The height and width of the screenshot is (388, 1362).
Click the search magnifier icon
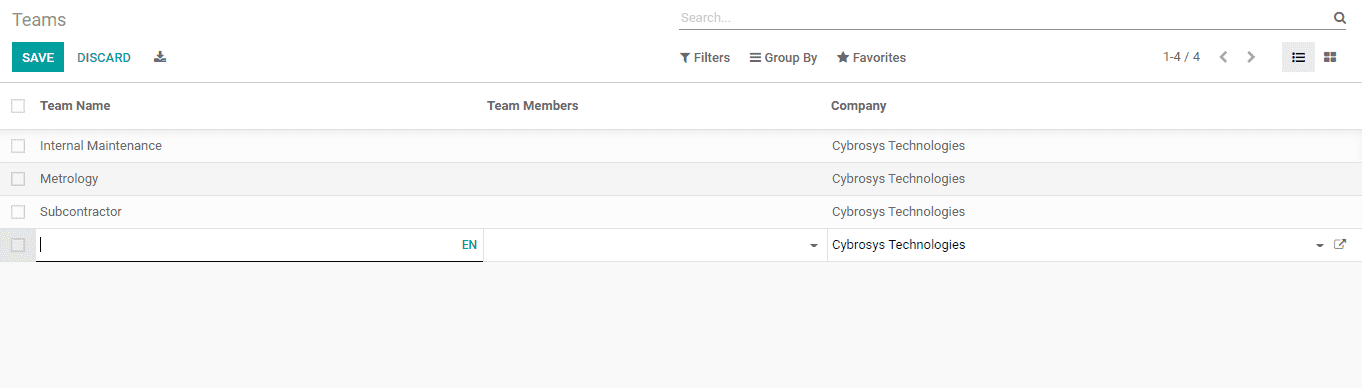pyautogui.click(x=1339, y=18)
